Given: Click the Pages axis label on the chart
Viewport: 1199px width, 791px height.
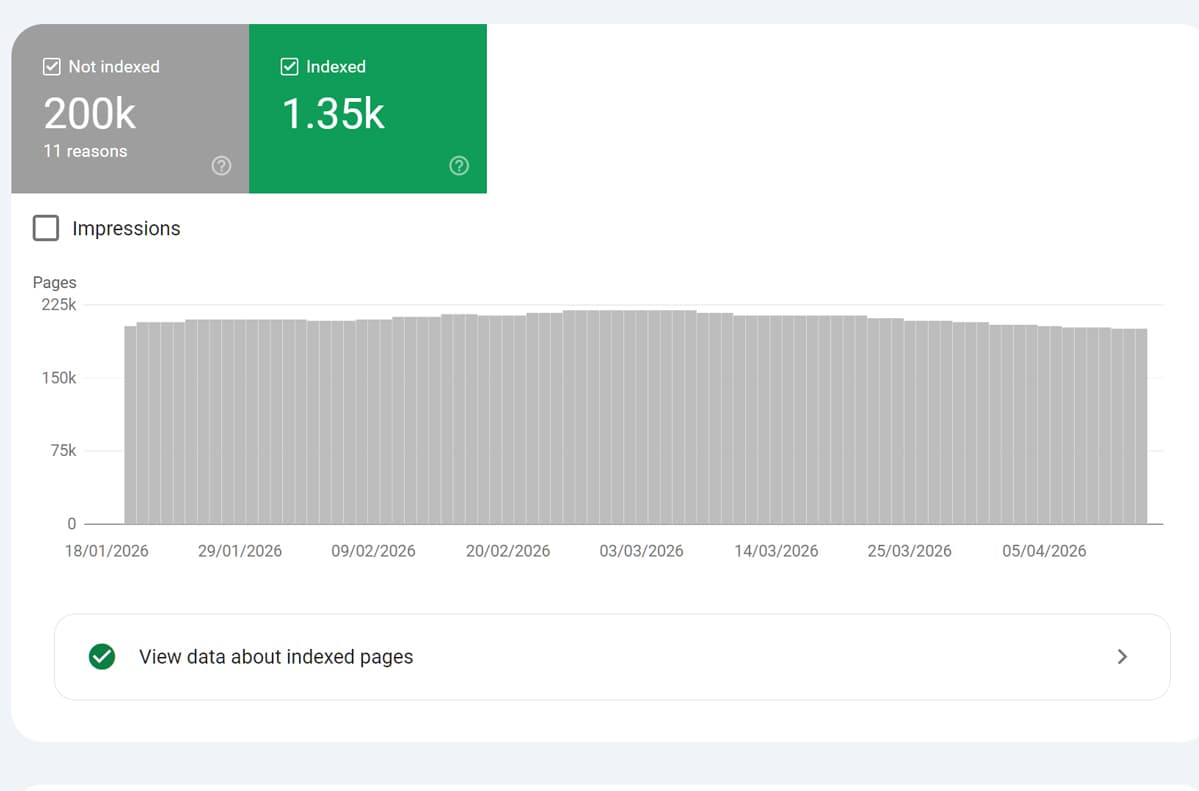Looking at the screenshot, I should pos(54,282).
